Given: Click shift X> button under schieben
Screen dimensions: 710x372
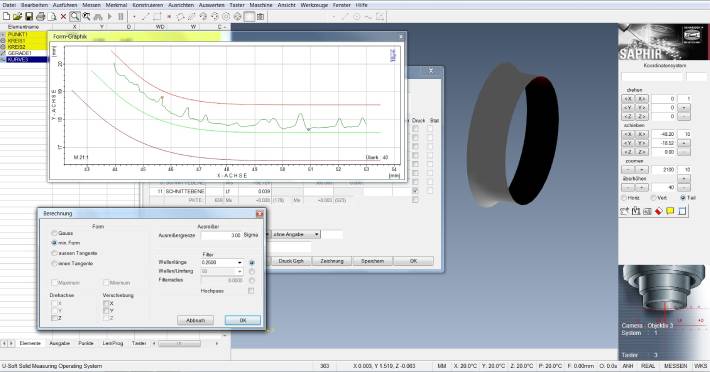Looking at the screenshot, I should [x=641, y=134].
